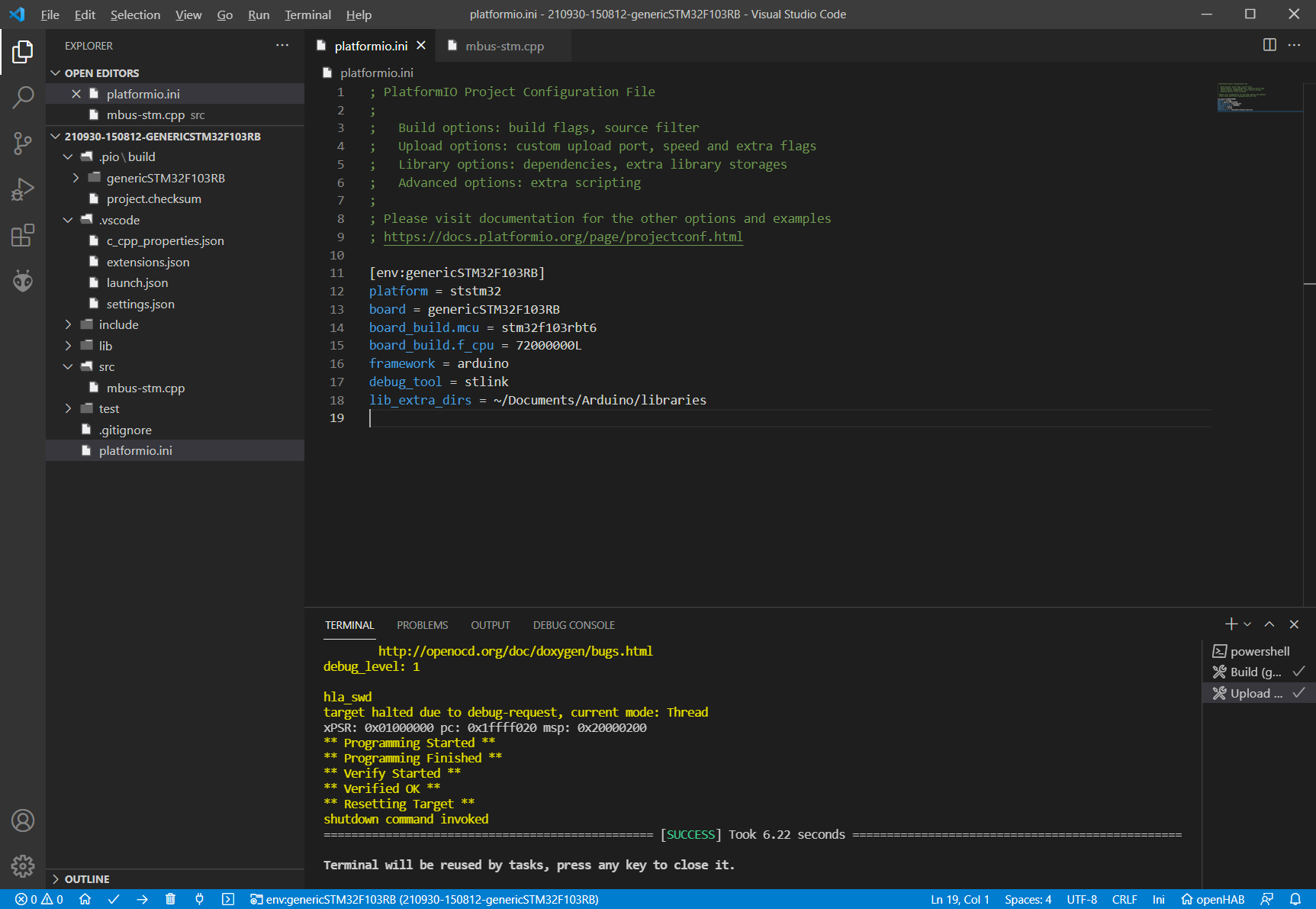1316x909 pixels.
Task: Open c_cpp_properties.json file
Action: coord(175,240)
